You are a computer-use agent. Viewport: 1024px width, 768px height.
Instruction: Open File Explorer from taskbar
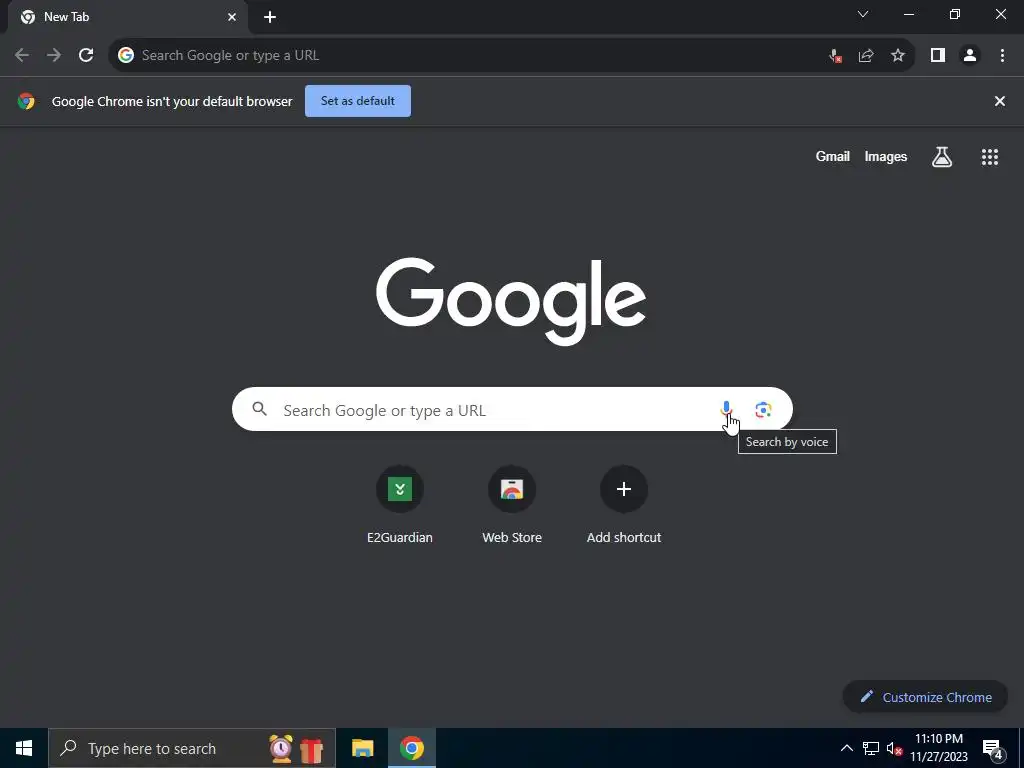tap(362, 748)
